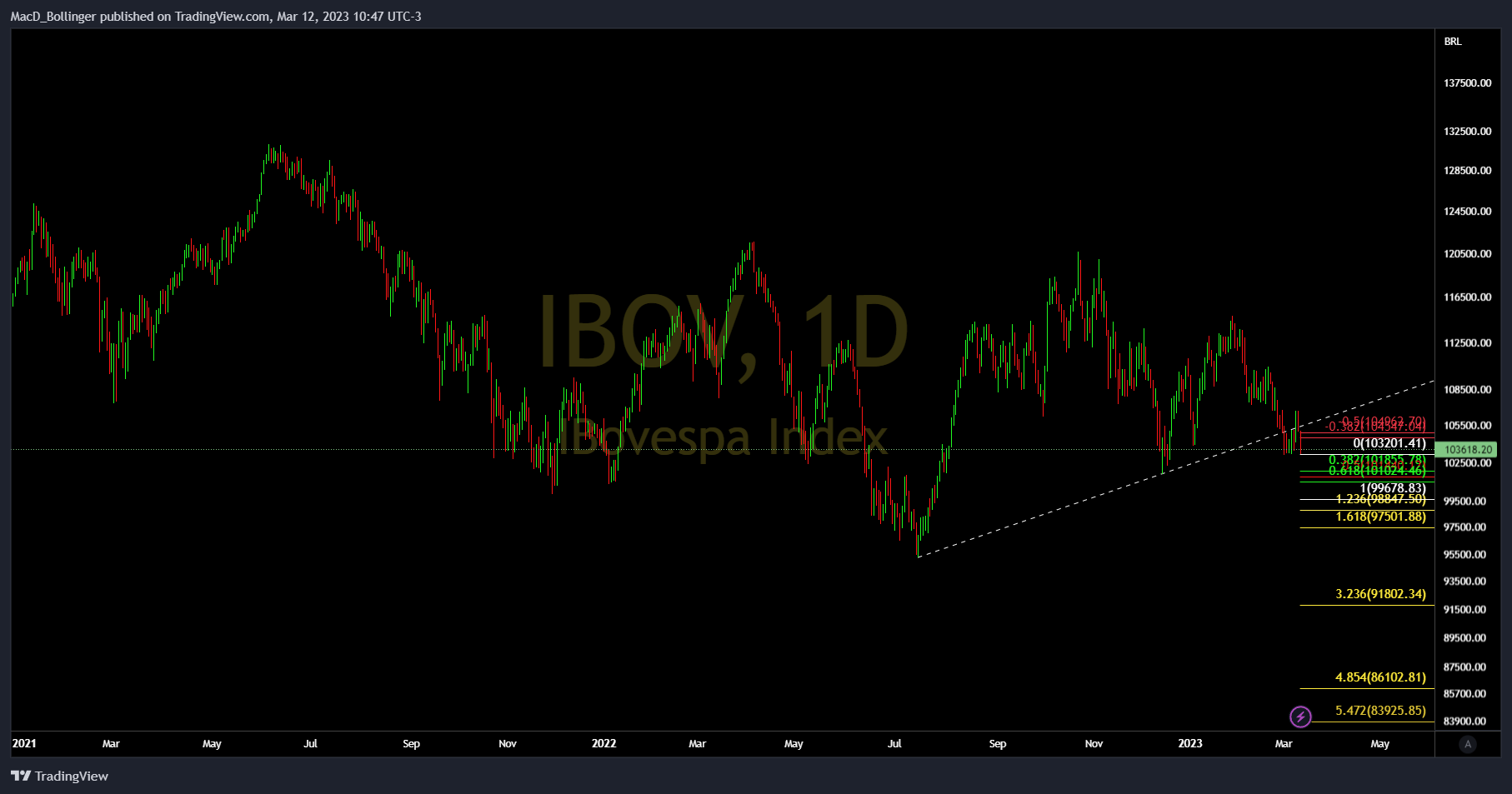The image size is (1512, 794).
Task: Click the 1(99678.83) Fibonacci level label
Action: [x=1393, y=488]
